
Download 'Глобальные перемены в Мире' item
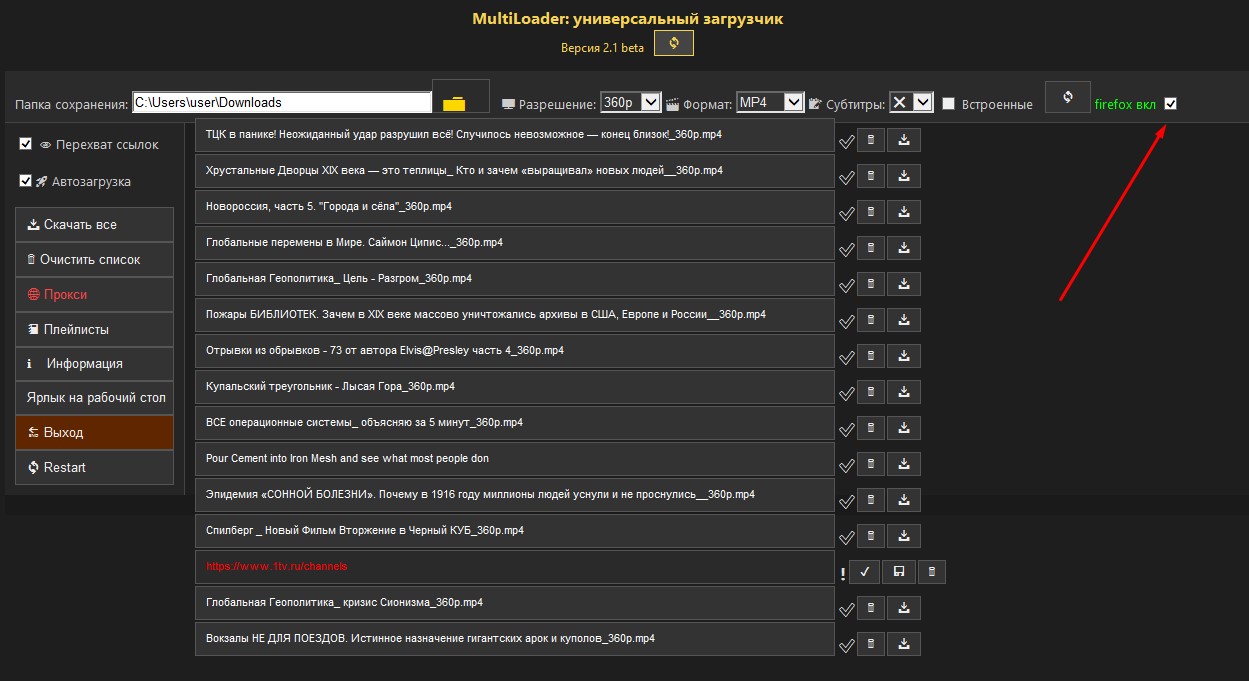click(x=904, y=248)
